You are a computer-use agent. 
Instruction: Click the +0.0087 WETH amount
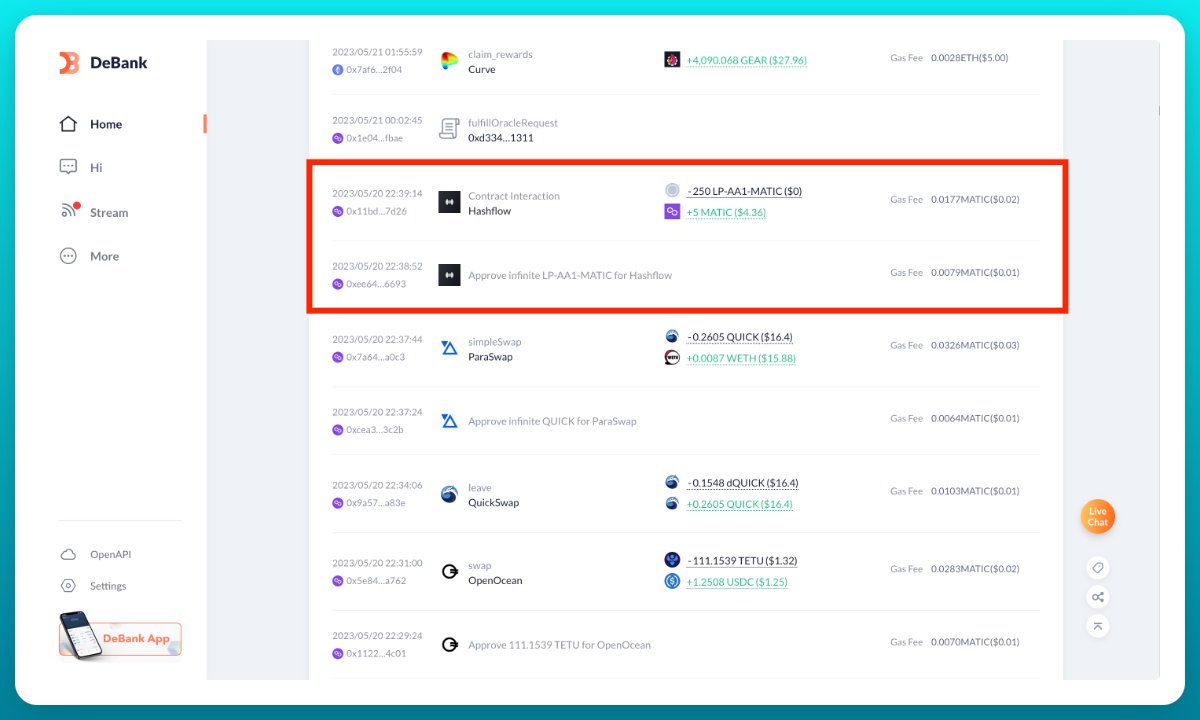click(x=741, y=358)
